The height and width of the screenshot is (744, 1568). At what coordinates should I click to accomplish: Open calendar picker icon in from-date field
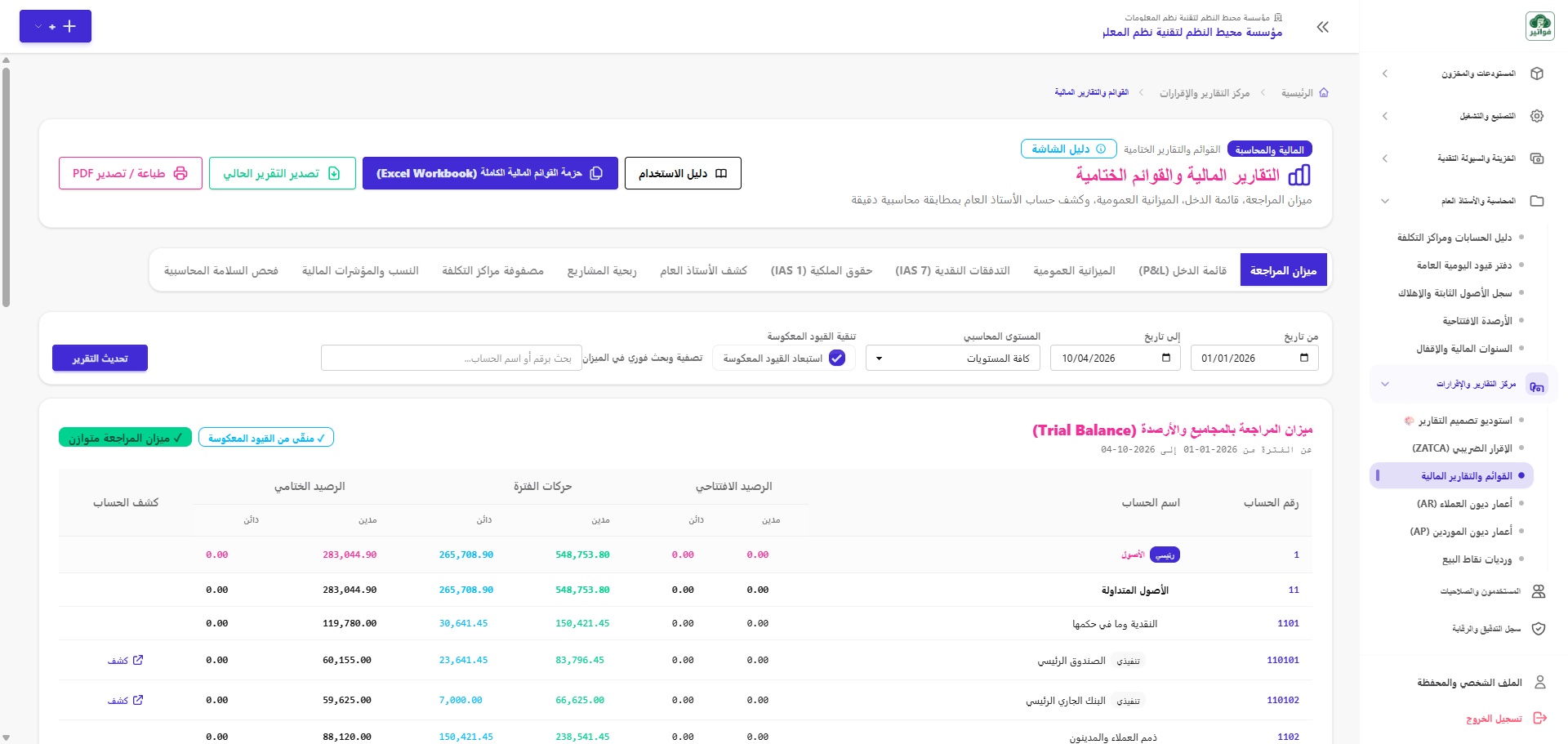[x=1304, y=358]
